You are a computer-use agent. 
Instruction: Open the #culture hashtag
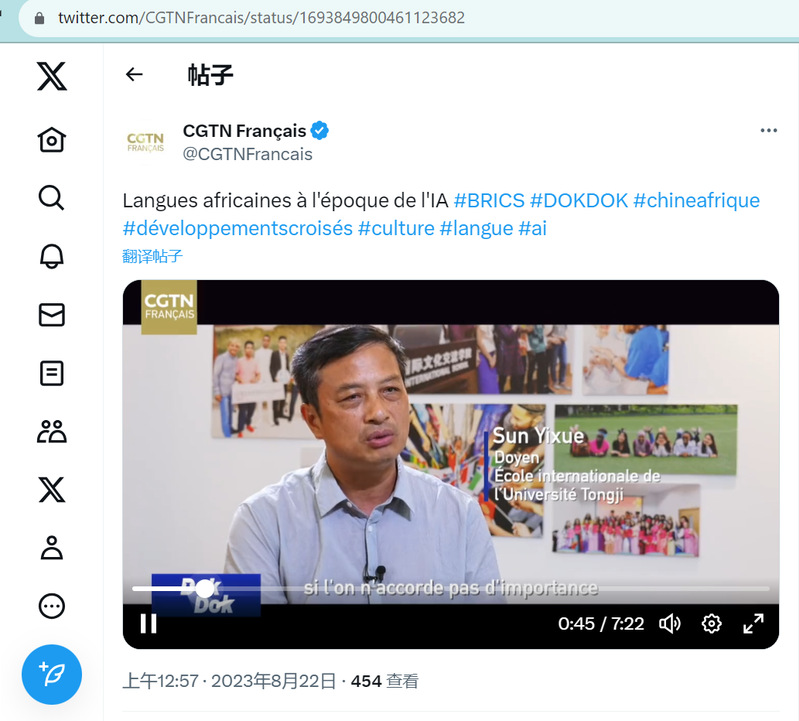pos(396,228)
